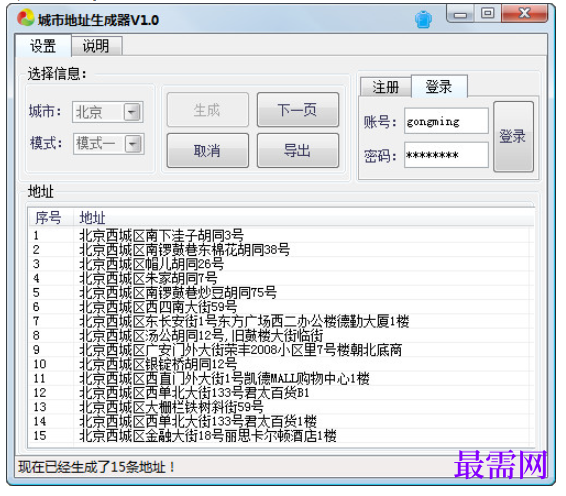
Task: Select row 西单北大街133号君太百货B1
Action: [281, 393]
